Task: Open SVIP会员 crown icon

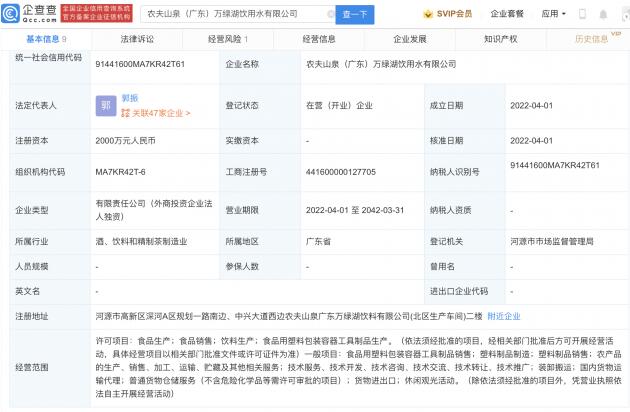Action: pos(428,14)
